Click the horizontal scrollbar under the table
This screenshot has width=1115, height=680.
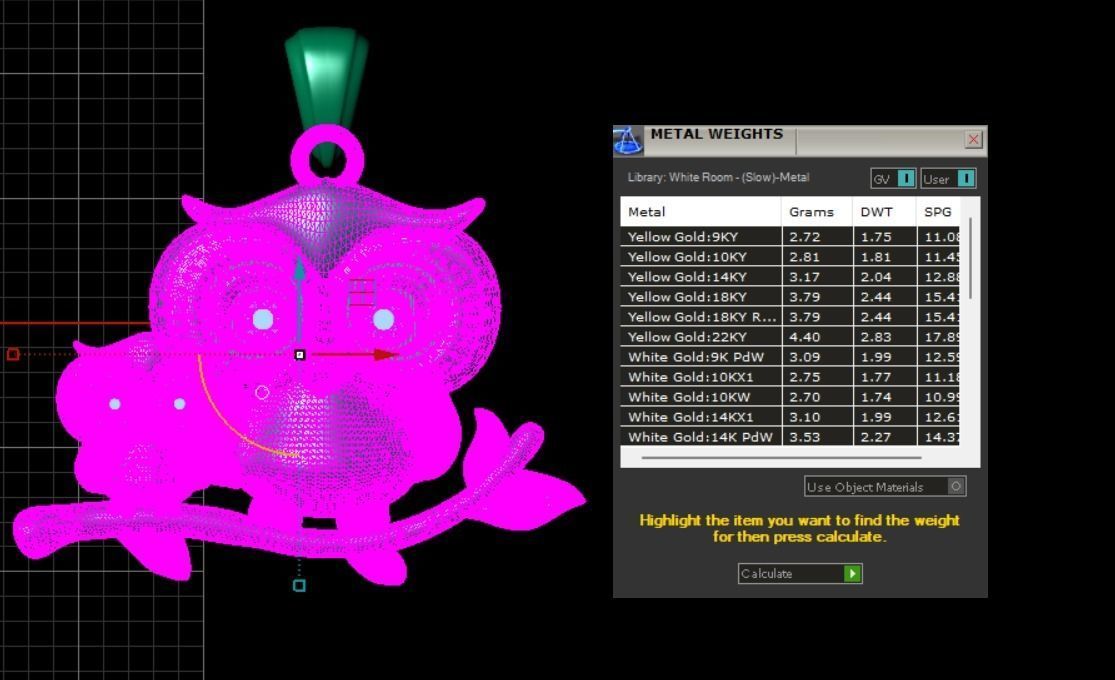[x=781, y=458]
